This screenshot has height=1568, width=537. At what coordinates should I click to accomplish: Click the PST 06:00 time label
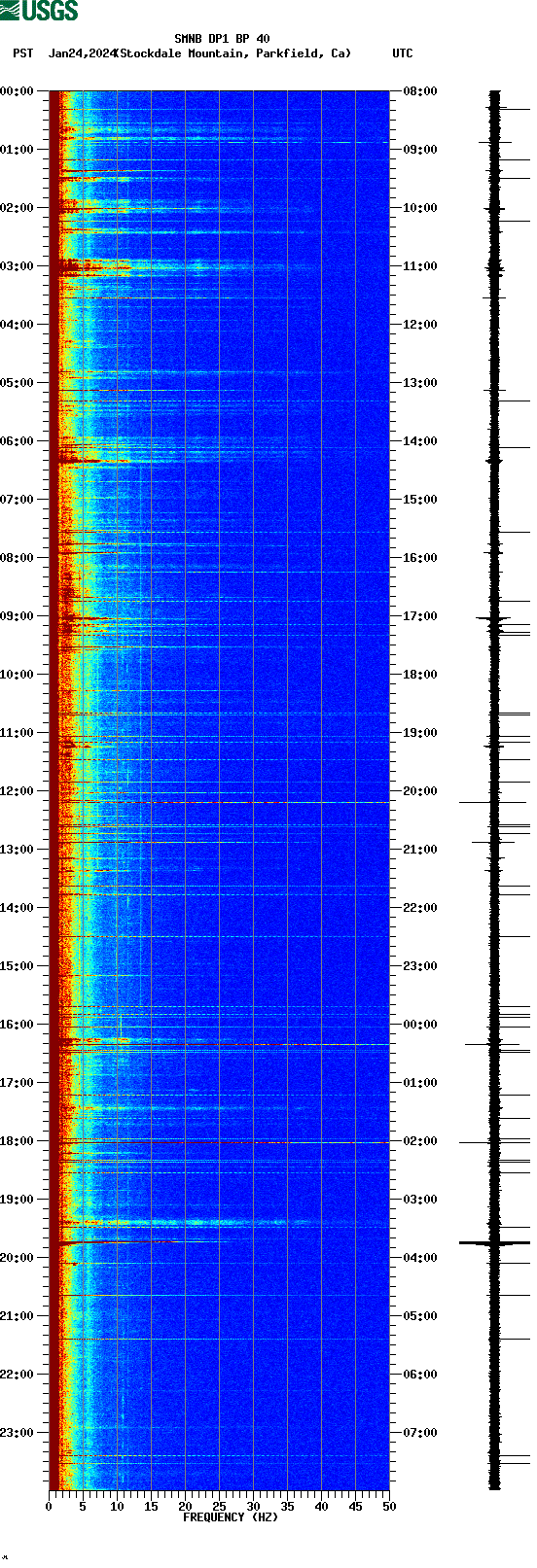tap(18, 441)
